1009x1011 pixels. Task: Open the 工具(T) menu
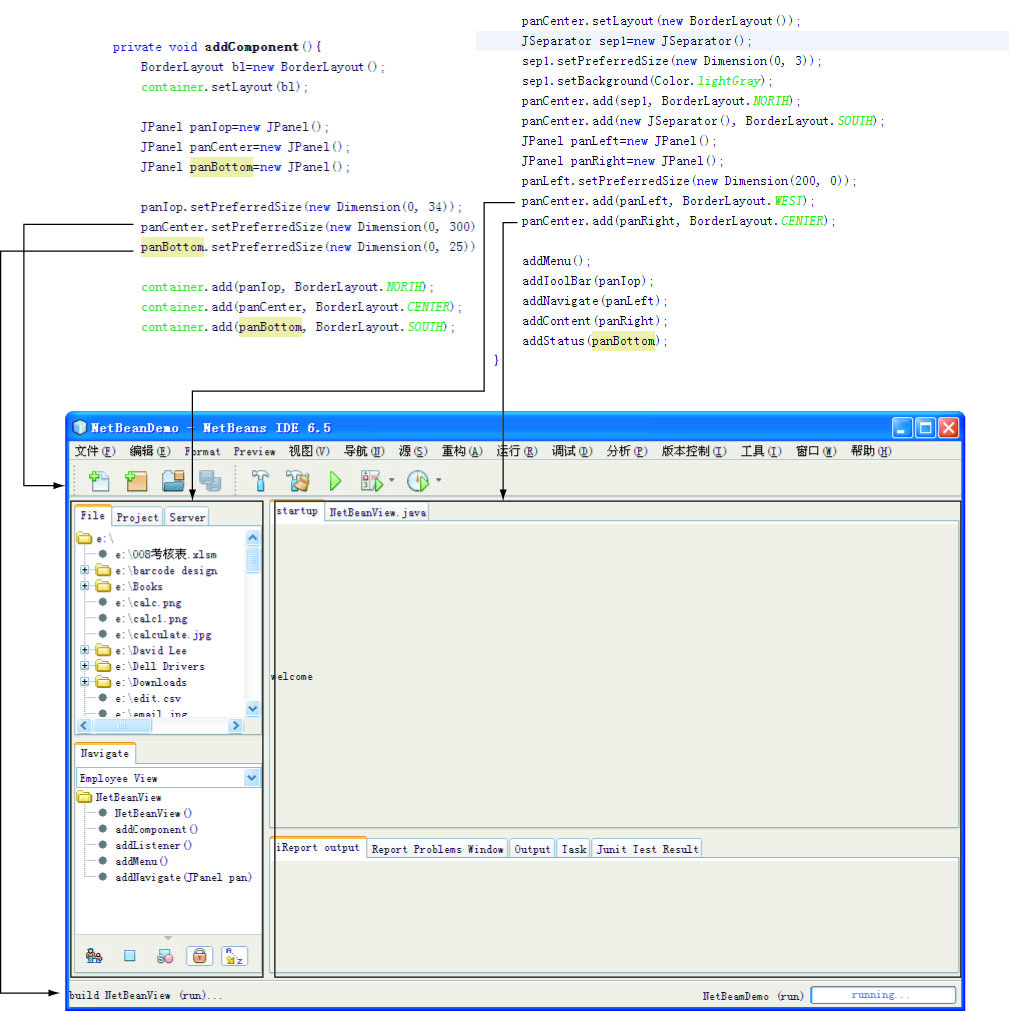click(761, 451)
